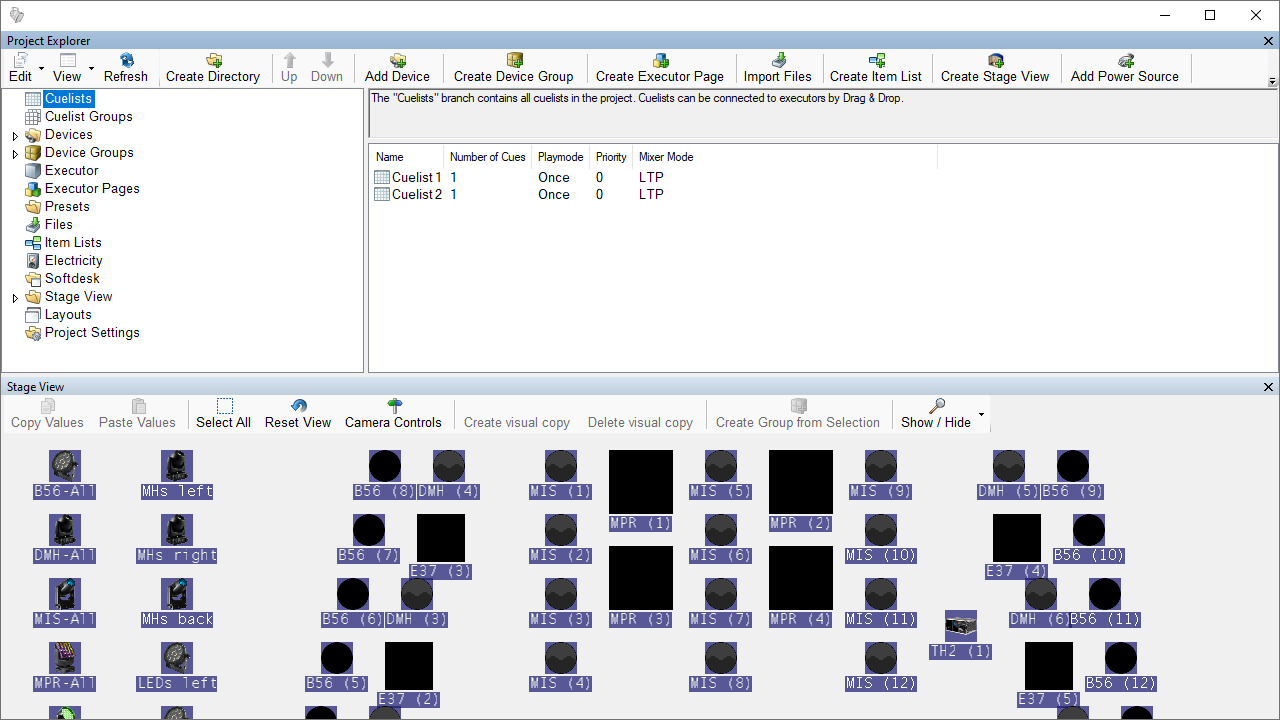1280x720 pixels.
Task: Click the Import Files icon
Action: click(x=778, y=61)
